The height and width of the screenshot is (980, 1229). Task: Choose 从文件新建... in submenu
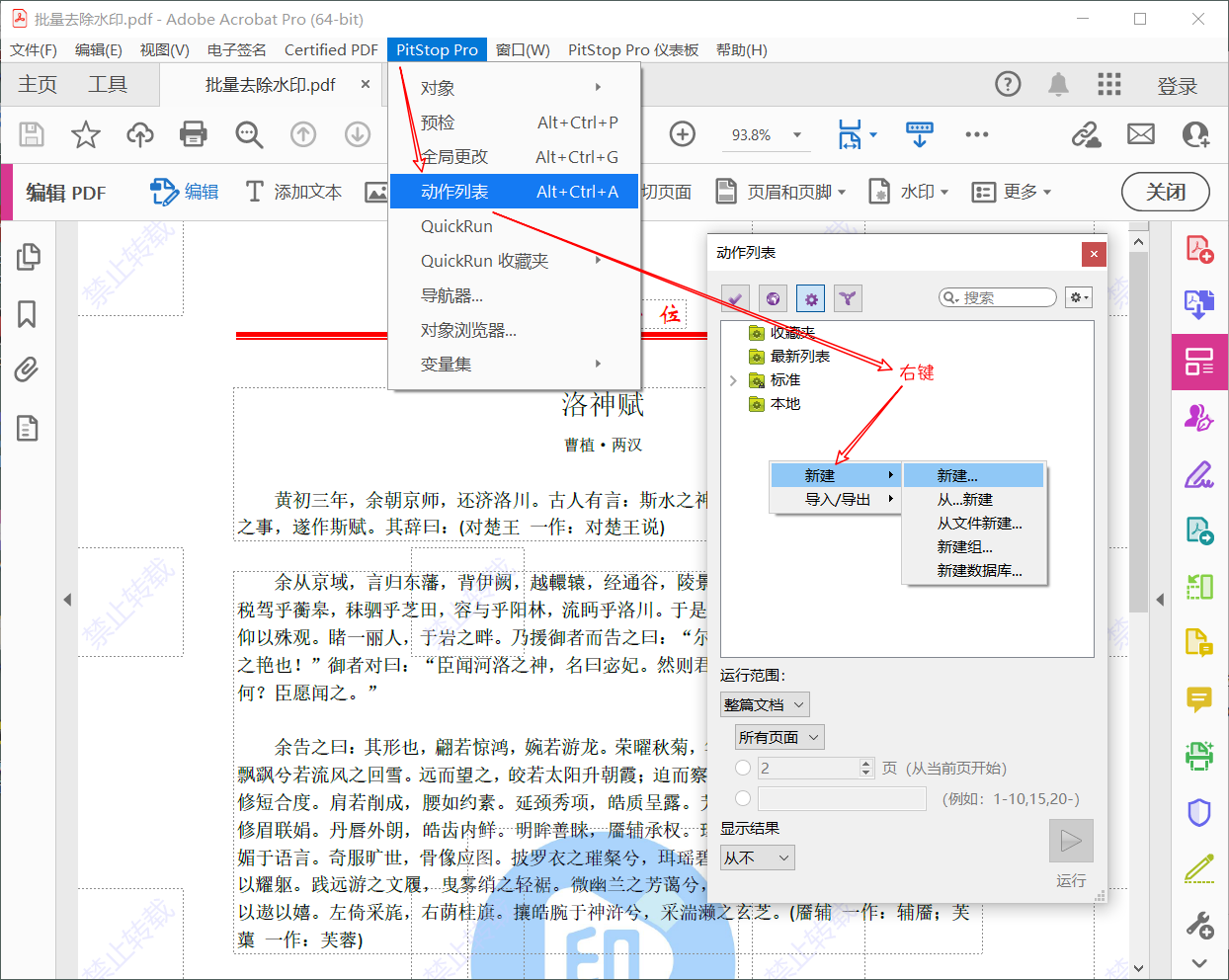(974, 523)
